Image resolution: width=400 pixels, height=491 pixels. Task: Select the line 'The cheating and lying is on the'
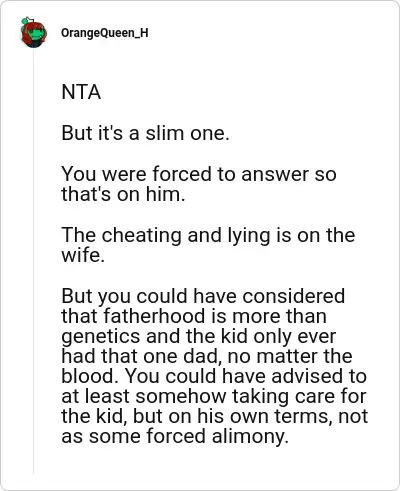pos(208,235)
